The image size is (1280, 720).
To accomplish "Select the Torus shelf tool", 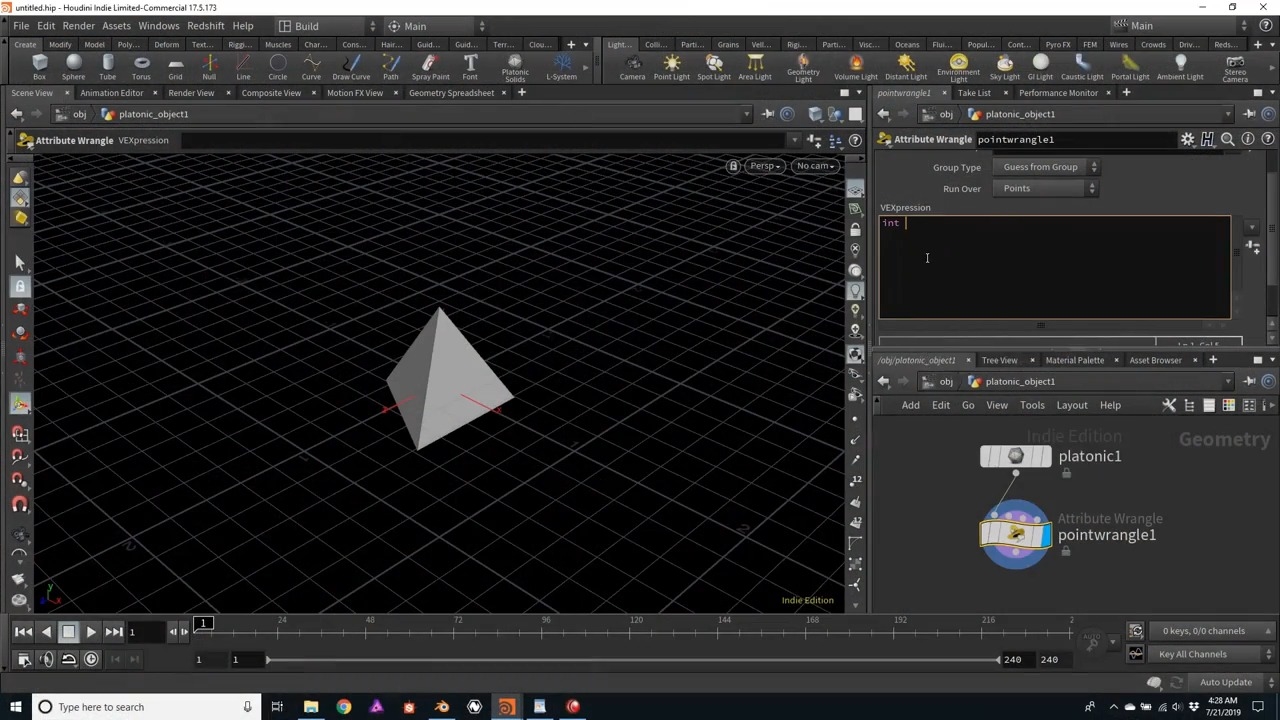I will (x=141, y=67).
